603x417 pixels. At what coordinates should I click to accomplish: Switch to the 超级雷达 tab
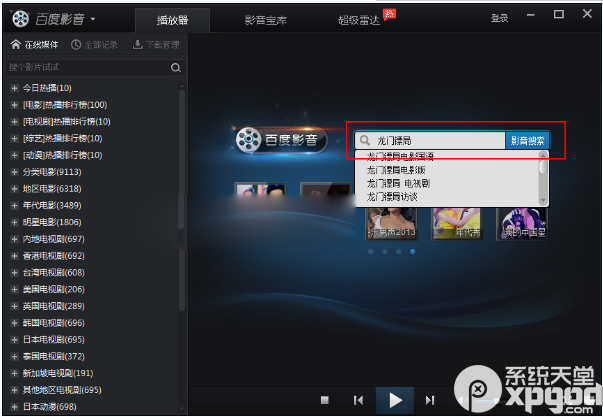[x=359, y=20]
